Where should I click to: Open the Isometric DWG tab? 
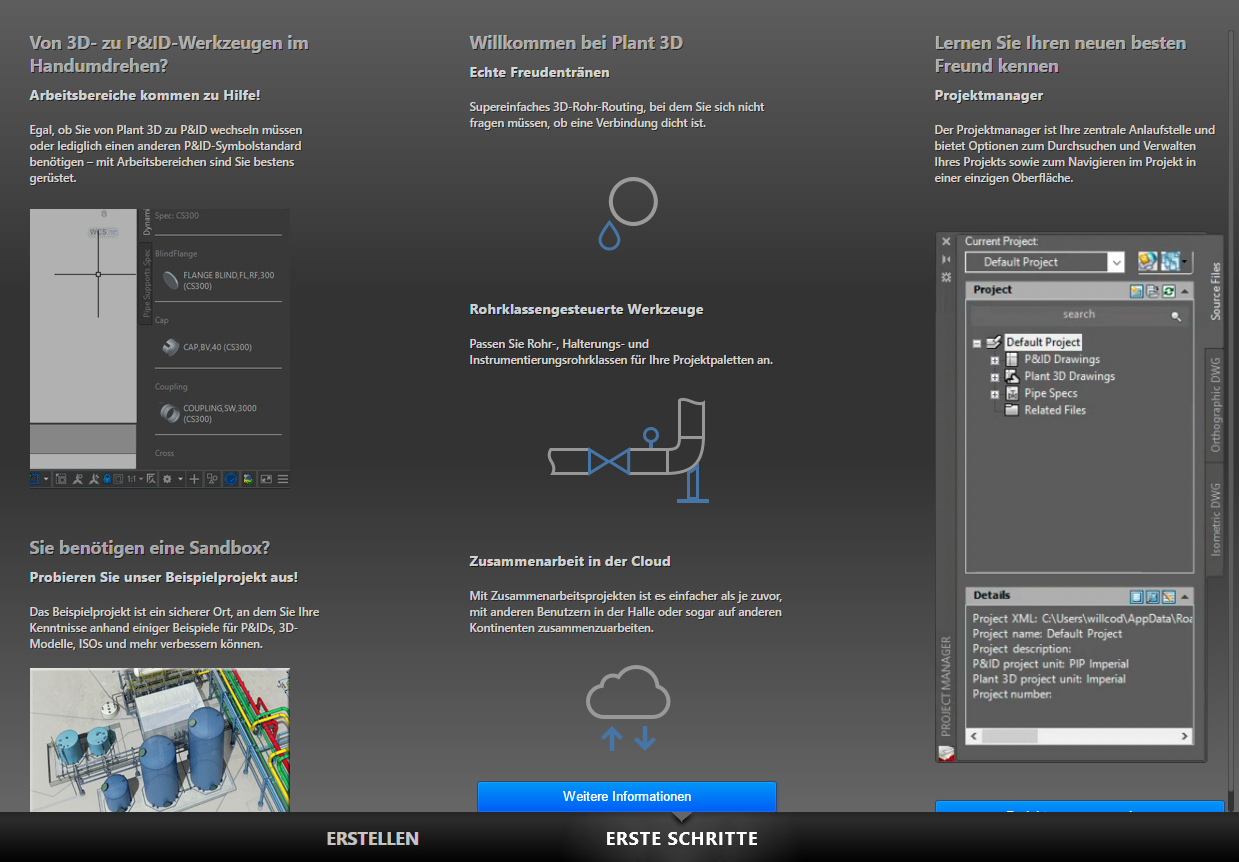(1216, 519)
